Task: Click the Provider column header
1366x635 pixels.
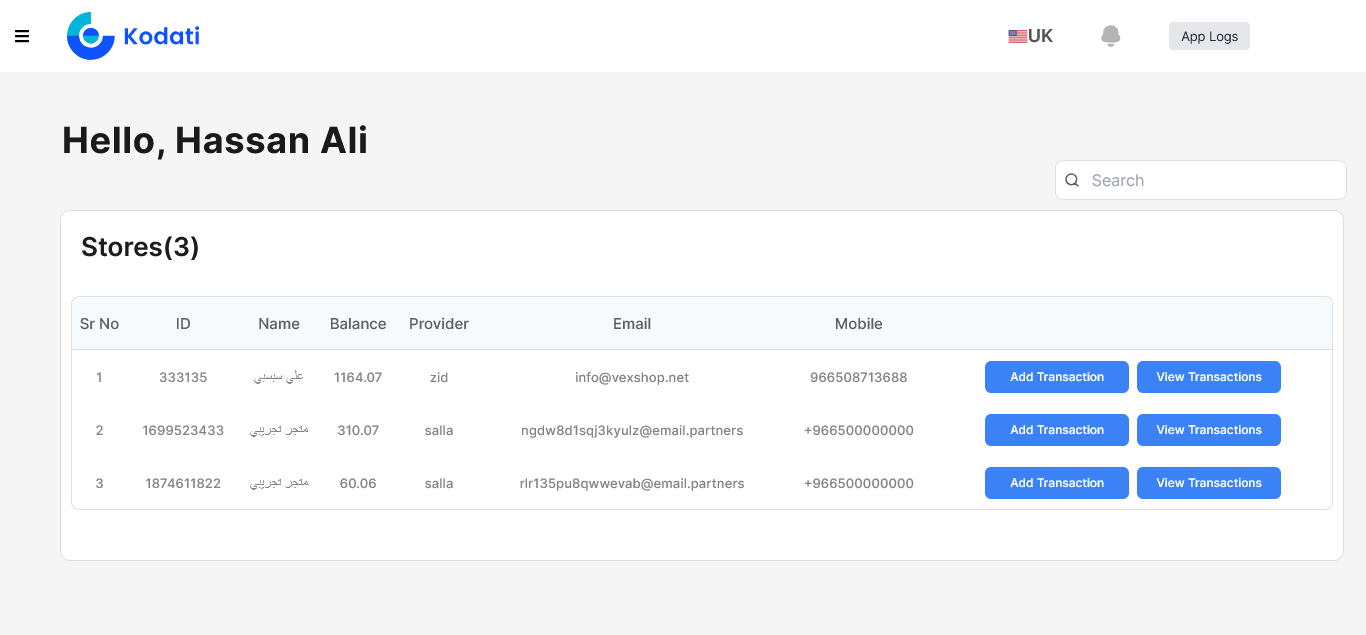Action: (439, 324)
